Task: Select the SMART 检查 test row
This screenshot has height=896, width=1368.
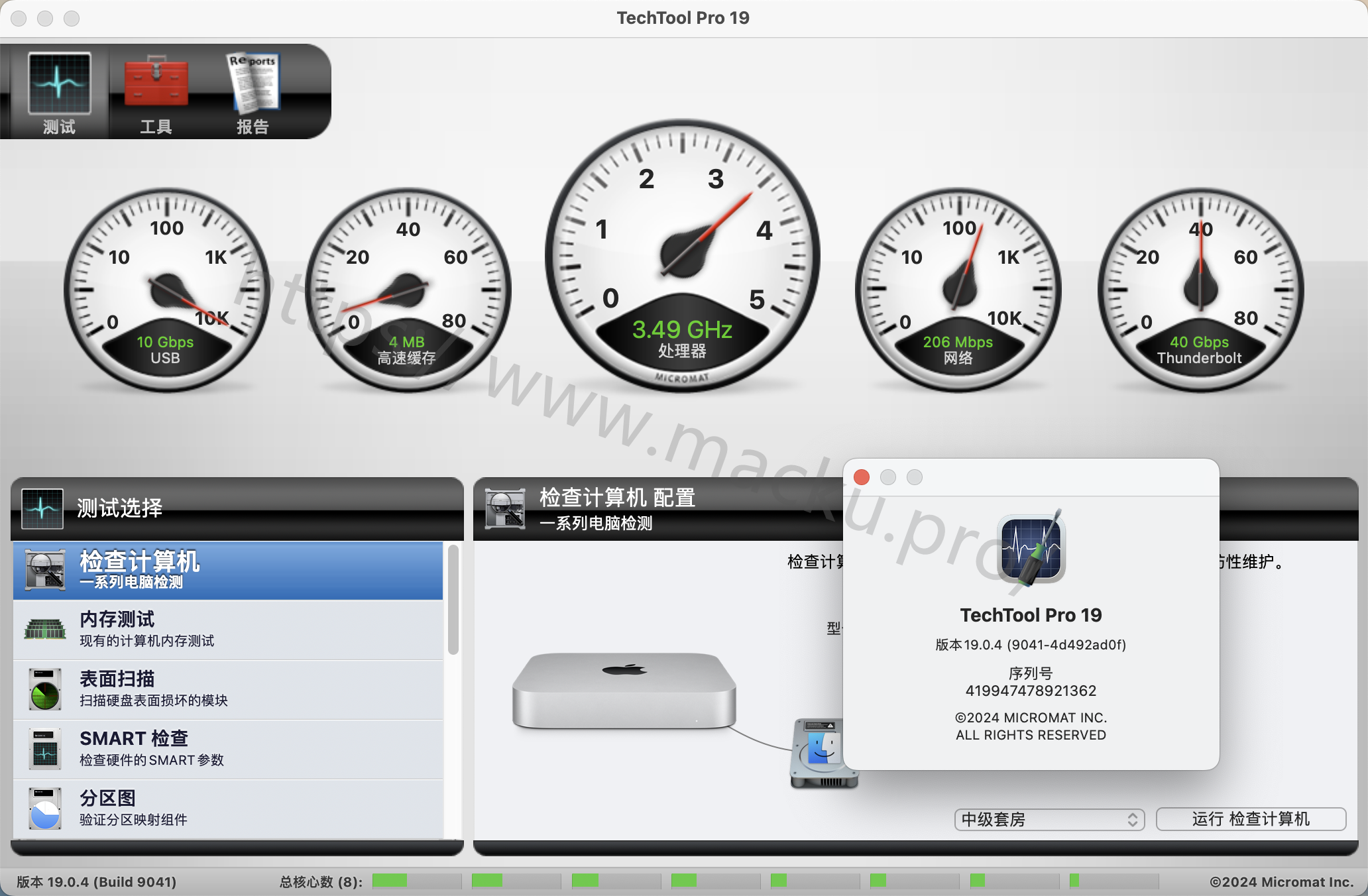Action: pyautogui.click(x=228, y=749)
